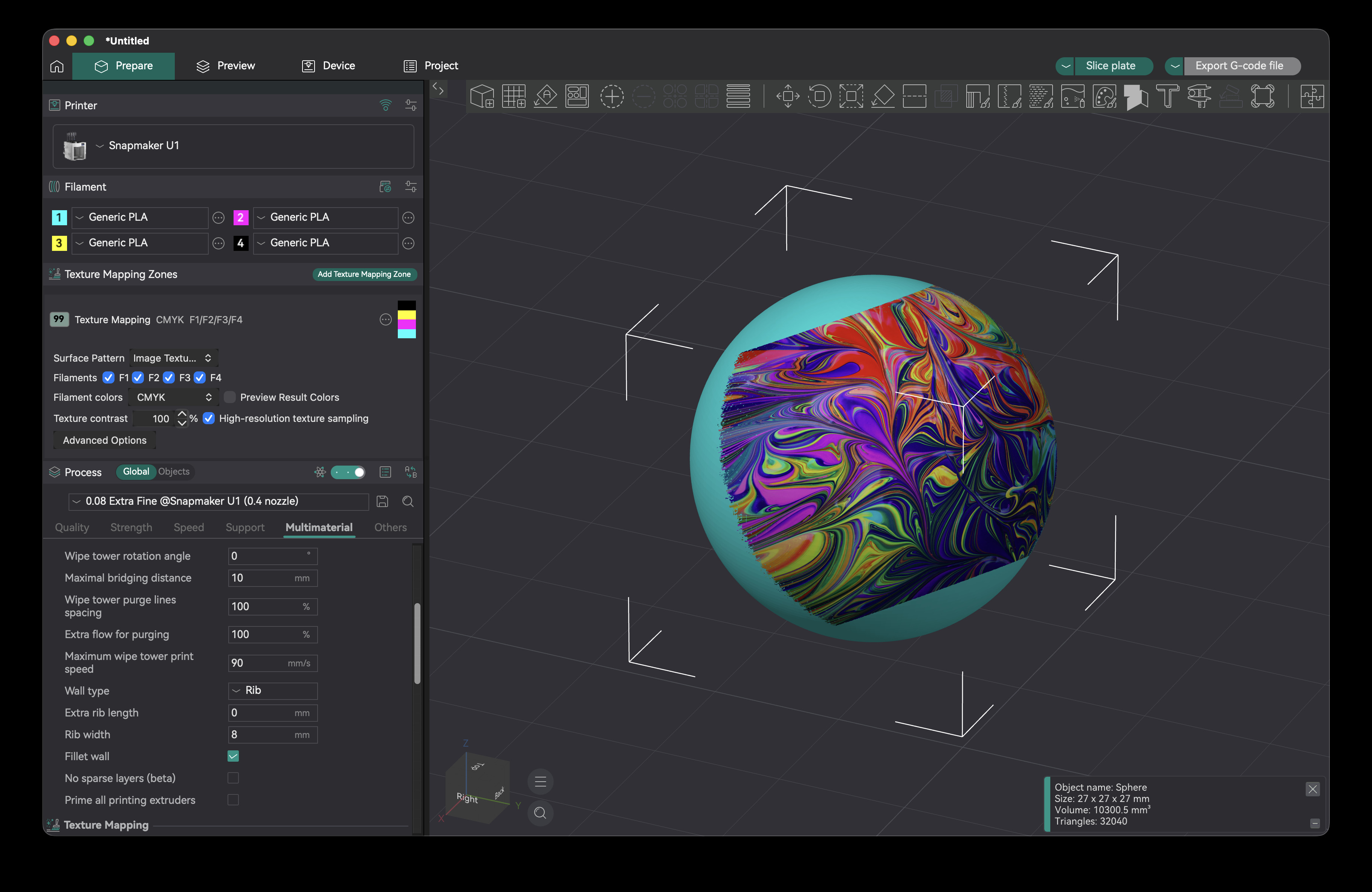Click the dashed circle plus icon
Screen dimensions: 1372x892
click(x=612, y=96)
